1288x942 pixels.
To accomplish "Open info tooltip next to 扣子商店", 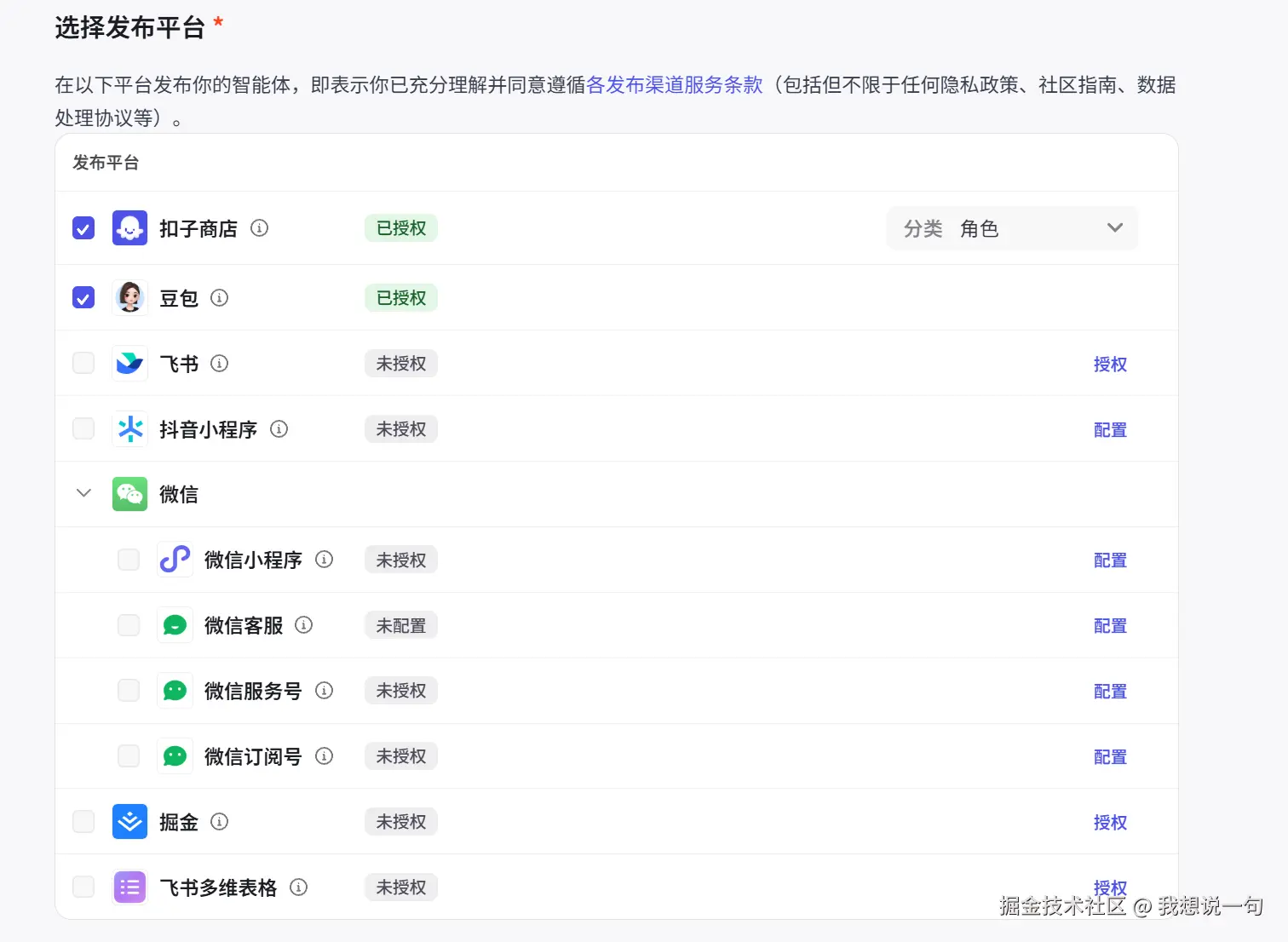I will tap(259, 228).
